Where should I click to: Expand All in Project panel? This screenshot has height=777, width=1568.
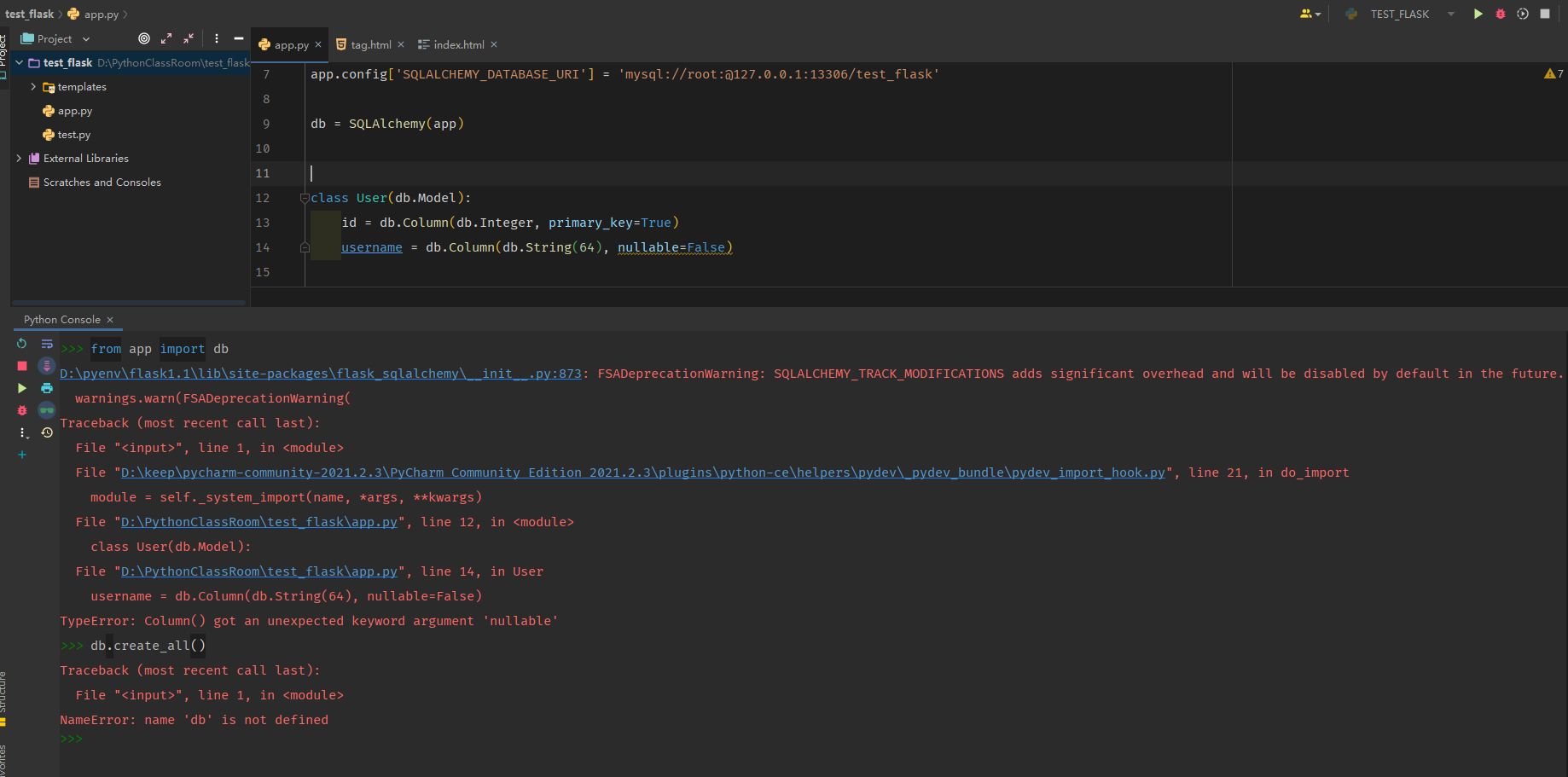point(166,38)
